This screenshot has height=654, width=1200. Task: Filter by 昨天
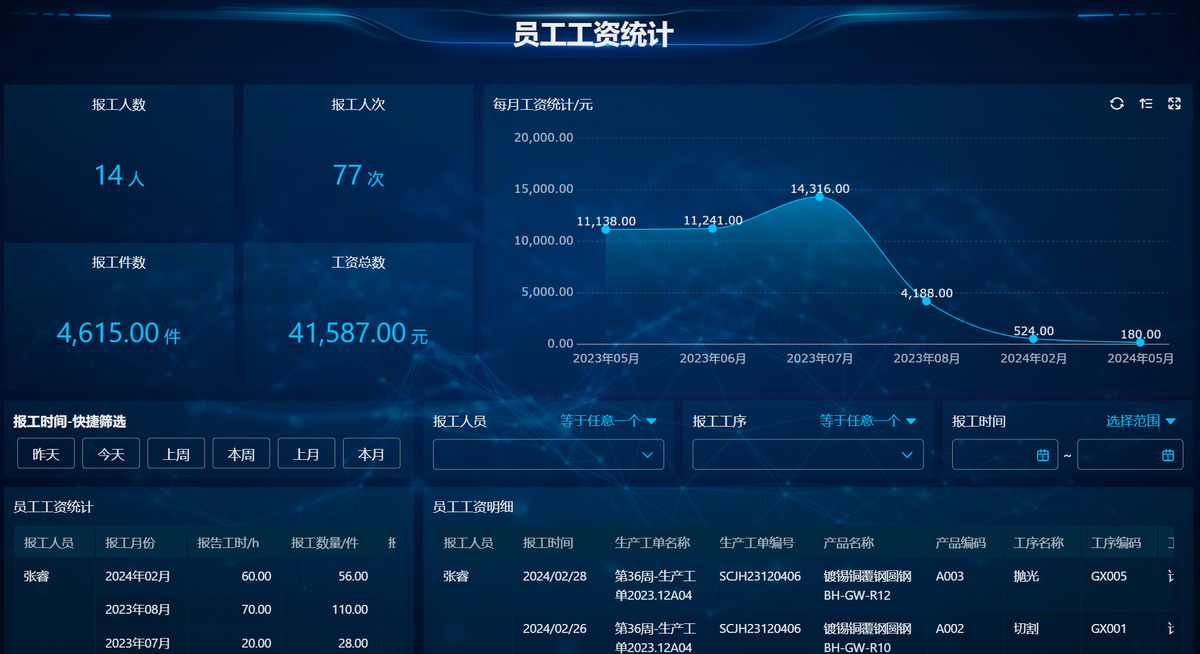(46, 454)
